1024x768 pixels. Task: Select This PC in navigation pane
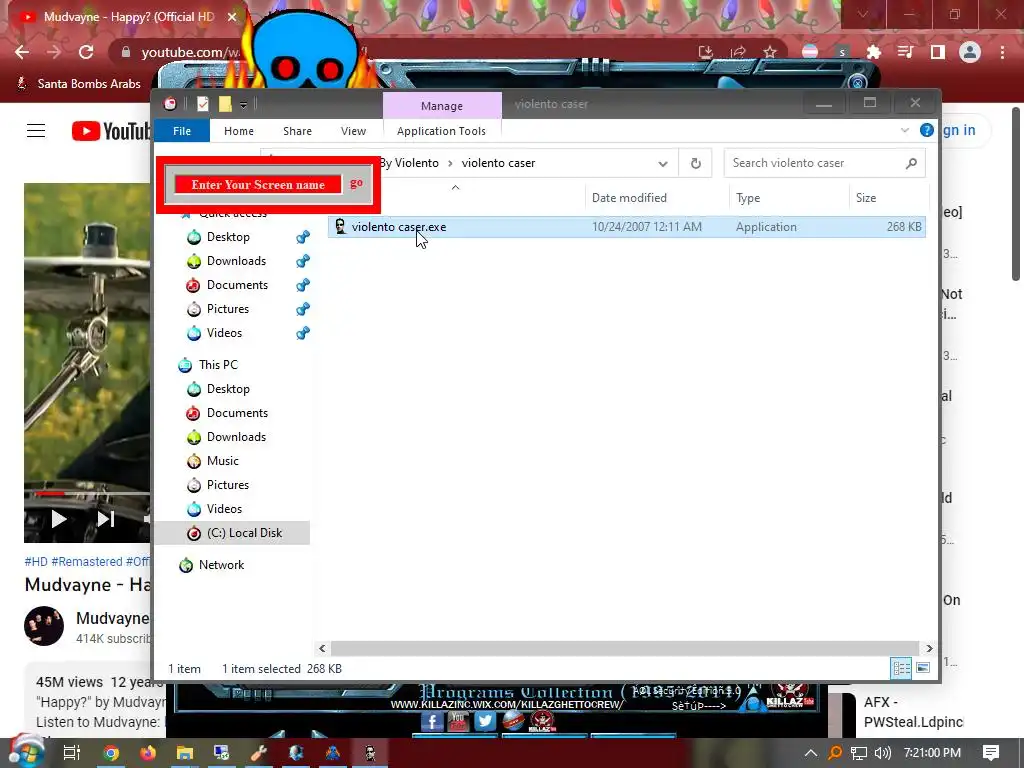tap(218, 365)
